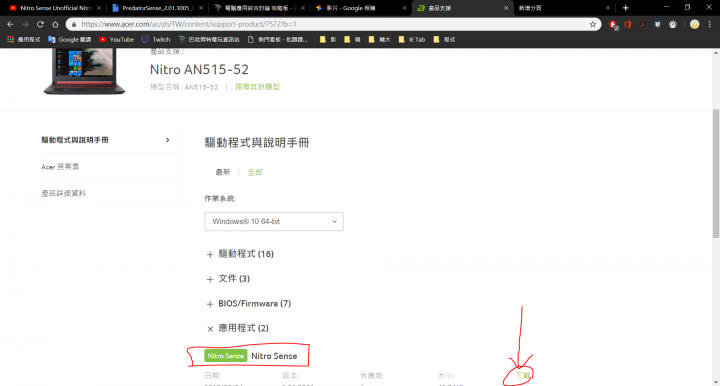Image resolution: width=720 pixels, height=386 pixels.
Task: Open the 程式 bookmark folder
Action: click(x=444, y=39)
